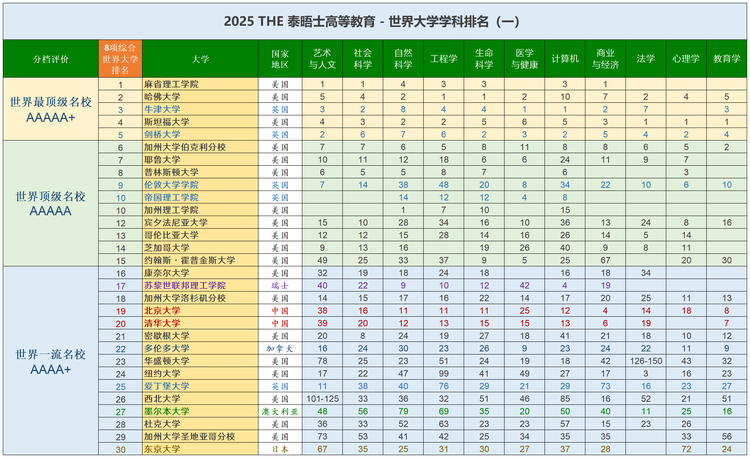Select the 伦敦大学学院 cell
Viewport: 750px width, 458px height.
(200, 185)
